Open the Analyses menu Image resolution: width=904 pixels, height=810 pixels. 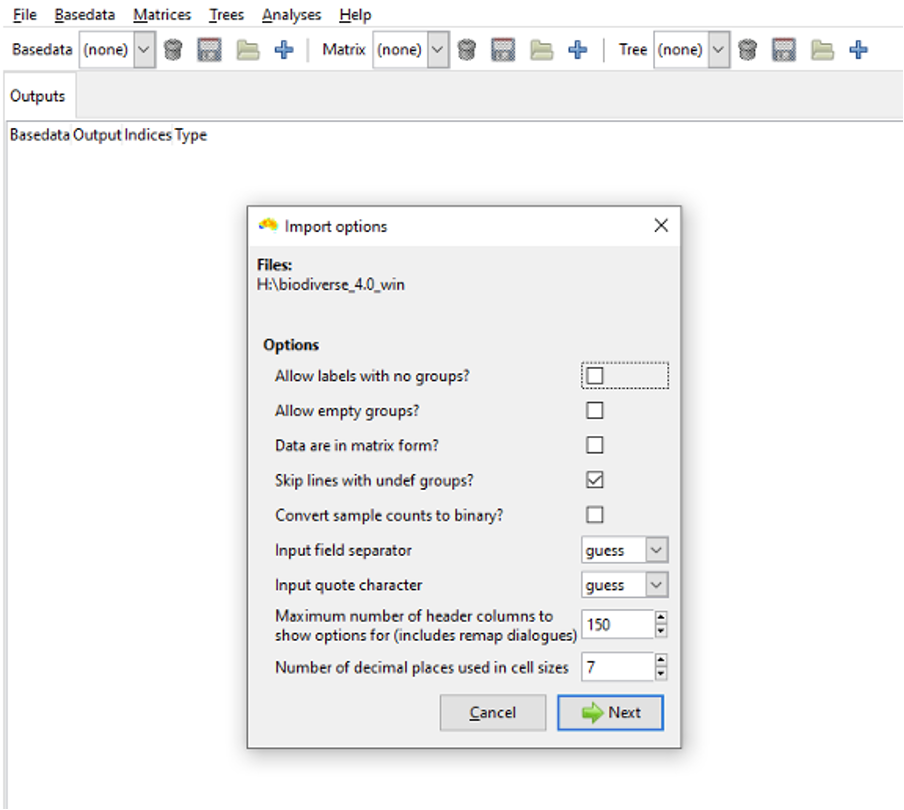click(x=291, y=15)
